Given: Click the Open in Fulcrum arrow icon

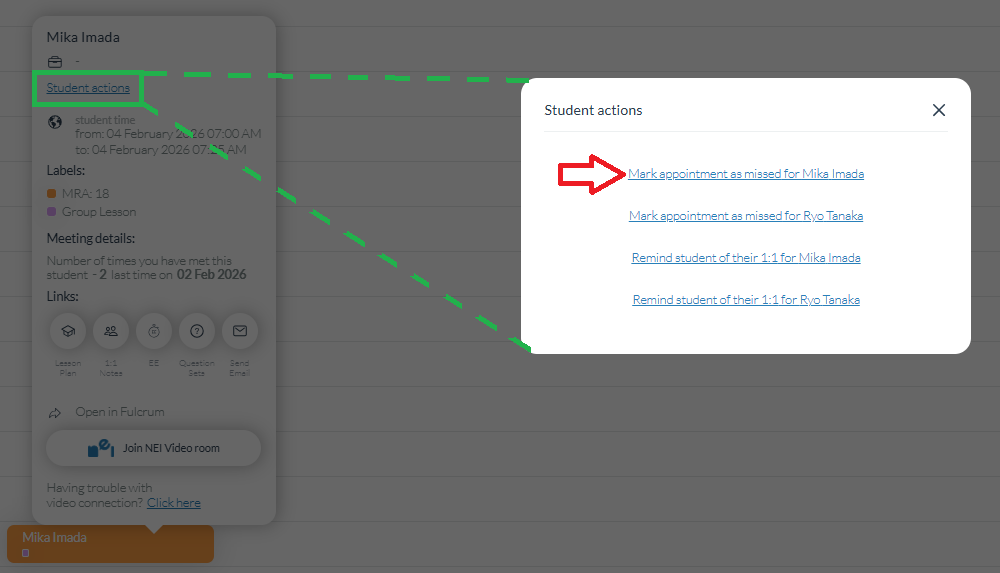Looking at the screenshot, I should click(55, 413).
